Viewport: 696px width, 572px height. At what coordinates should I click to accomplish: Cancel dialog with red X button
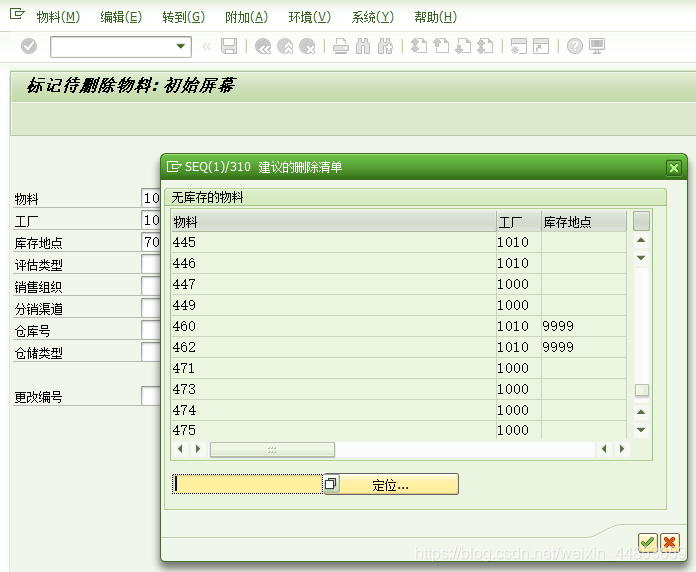point(670,542)
